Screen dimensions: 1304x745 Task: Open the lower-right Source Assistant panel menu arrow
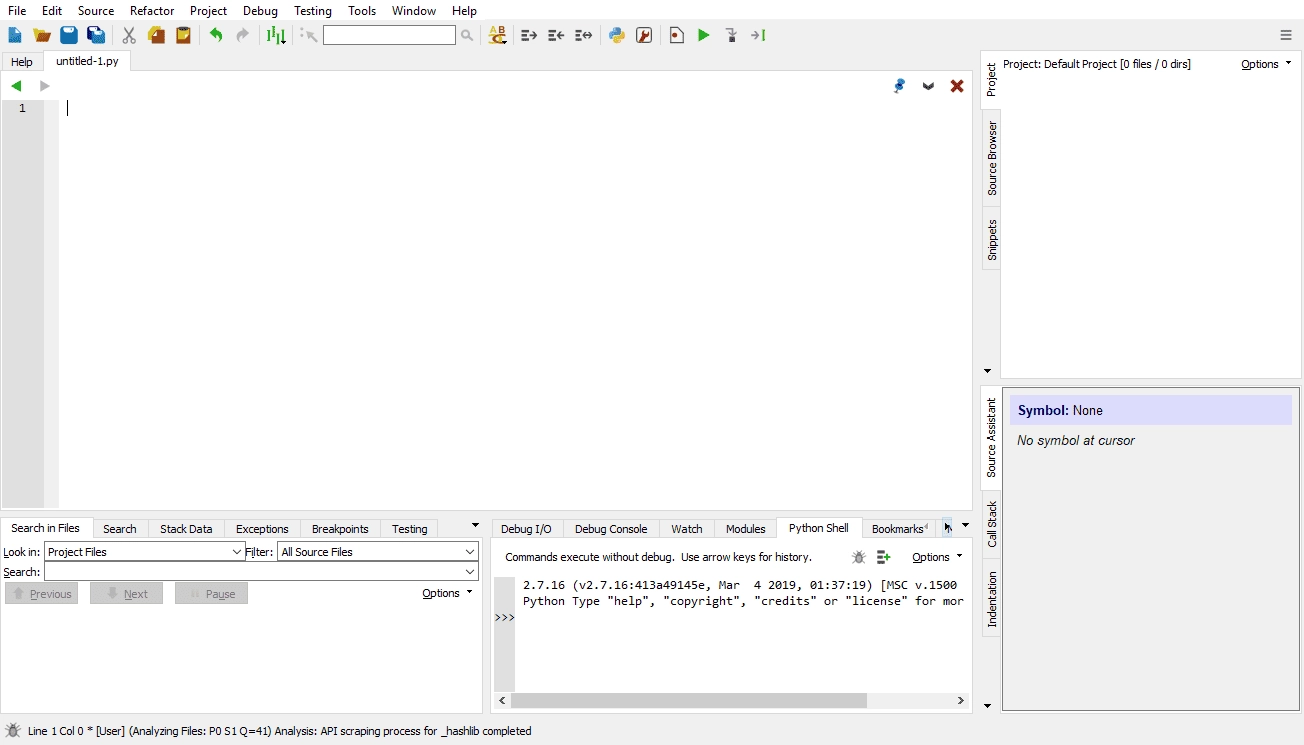(x=988, y=705)
